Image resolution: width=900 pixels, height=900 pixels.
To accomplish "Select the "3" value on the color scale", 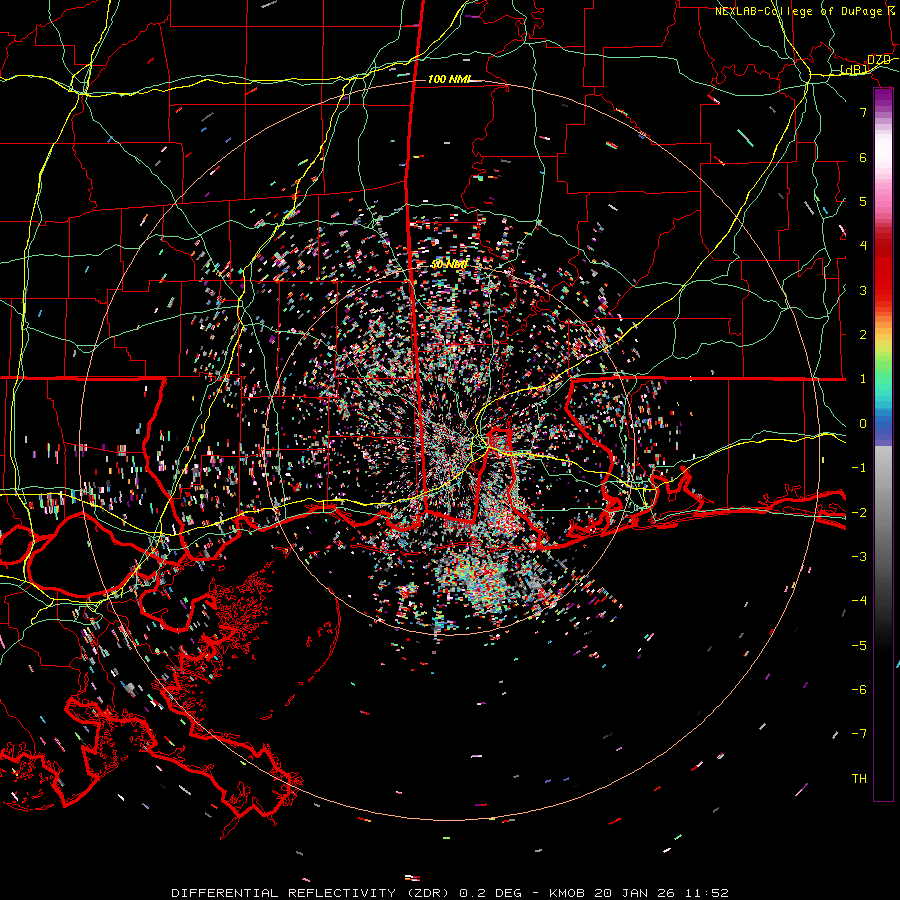I will pyautogui.click(x=863, y=290).
